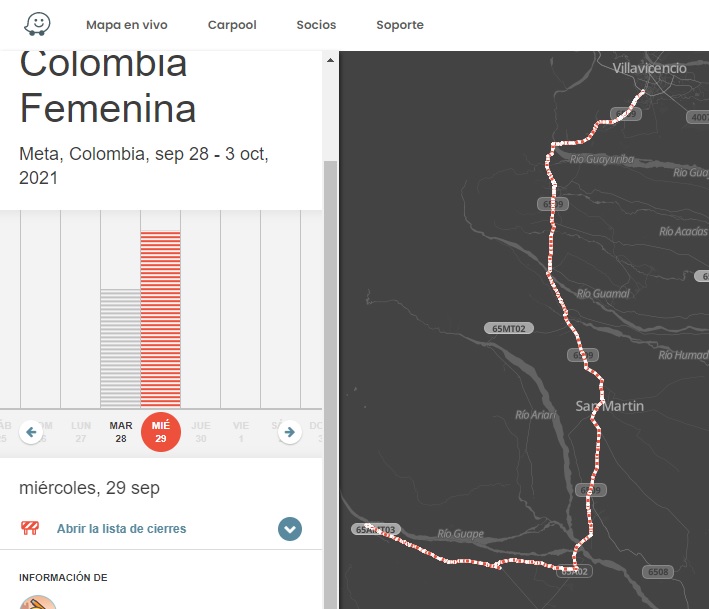Click the gray striped closures bar
The height and width of the screenshot is (609, 709).
[x=121, y=347]
